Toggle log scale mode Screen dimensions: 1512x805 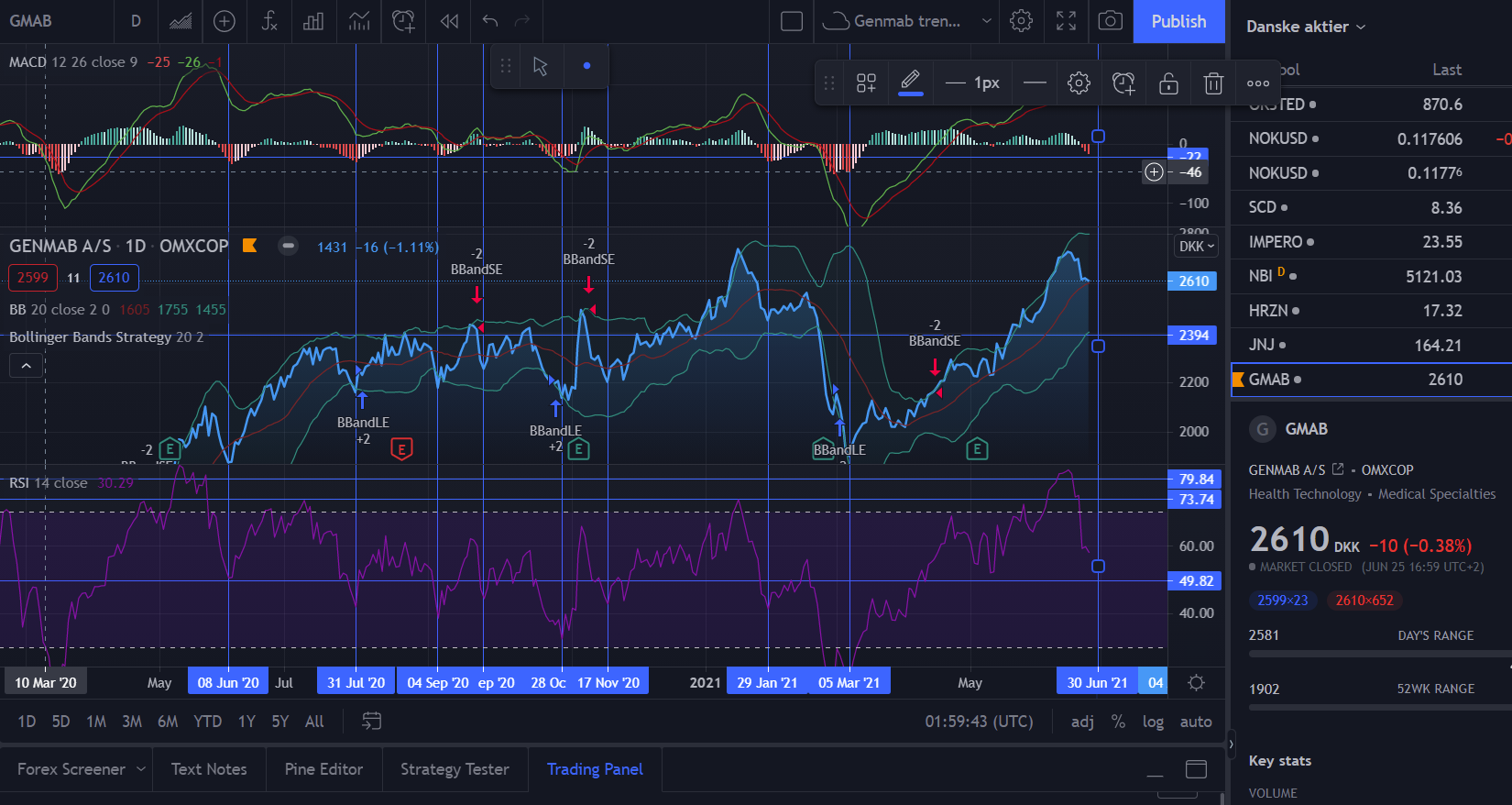pyautogui.click(x=1153, y=722)
